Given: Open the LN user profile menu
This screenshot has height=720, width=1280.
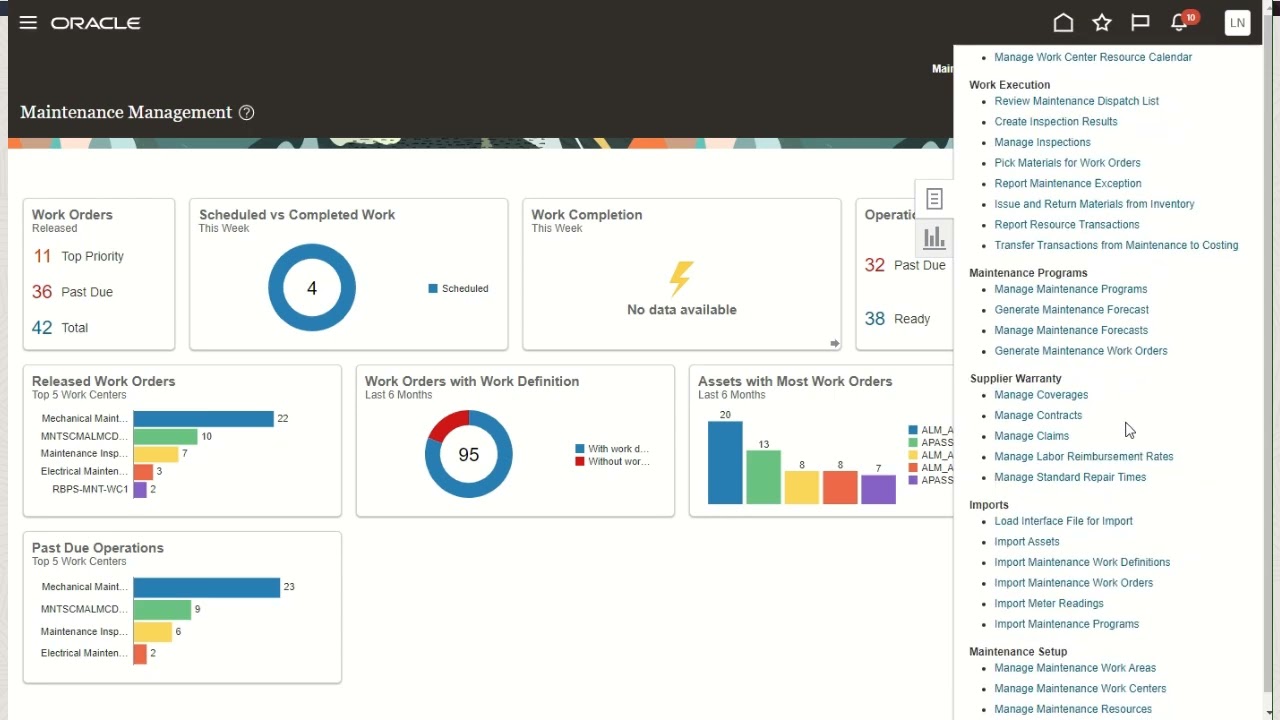Looking at the screenshot, I should pyautogui.click(x=1237, y=22).
